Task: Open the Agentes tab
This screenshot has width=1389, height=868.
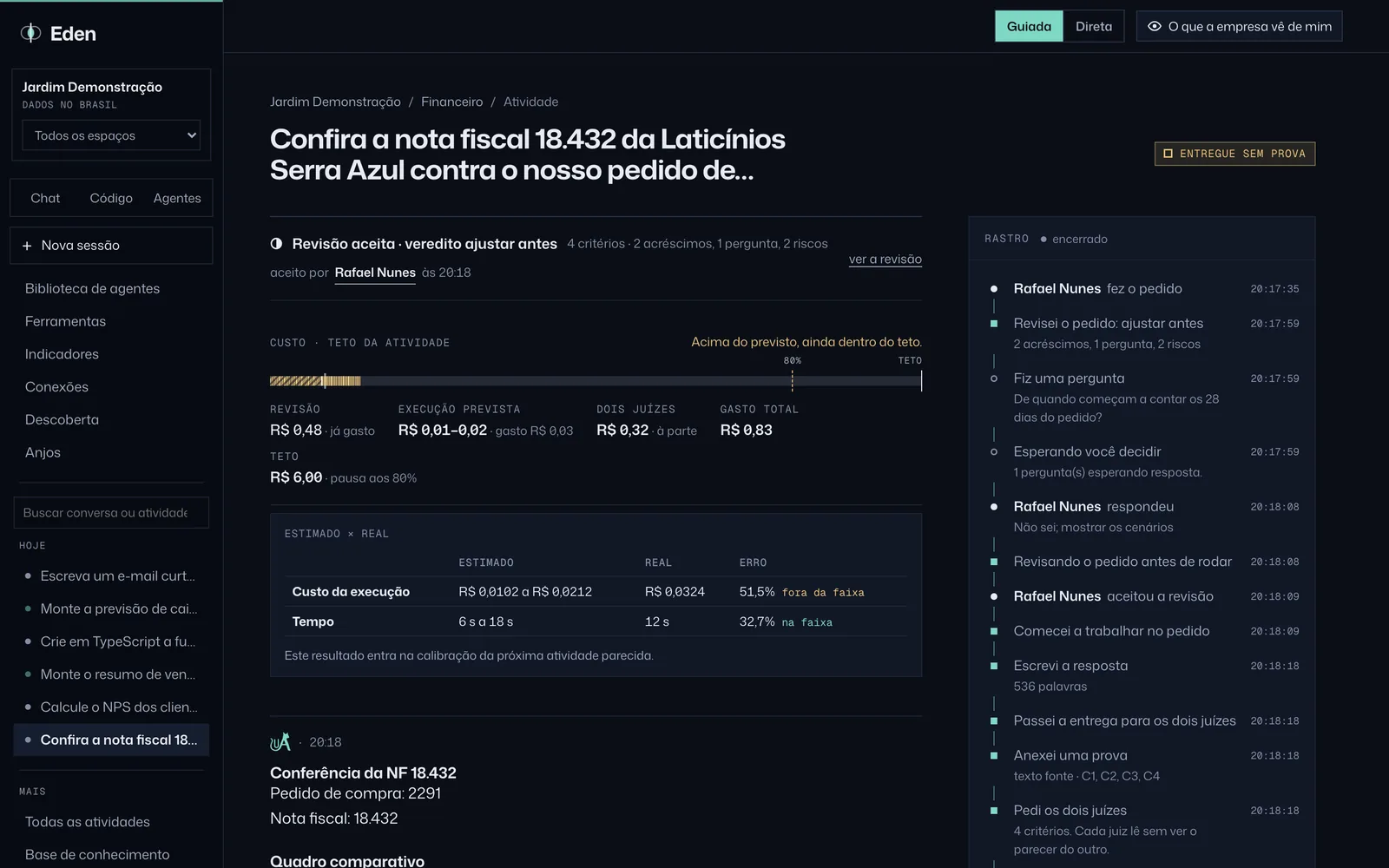Action: pos(177,198)
